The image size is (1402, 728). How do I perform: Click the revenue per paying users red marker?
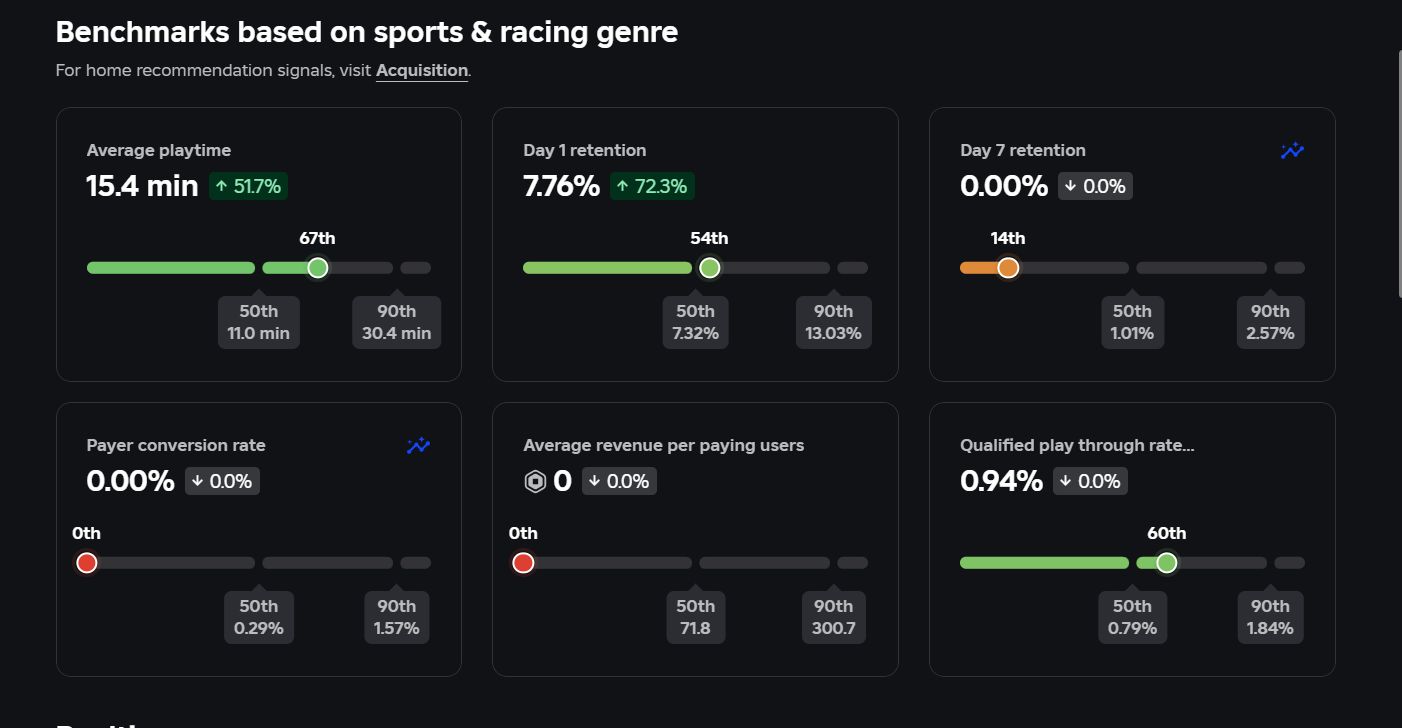[x=523, y=563]
